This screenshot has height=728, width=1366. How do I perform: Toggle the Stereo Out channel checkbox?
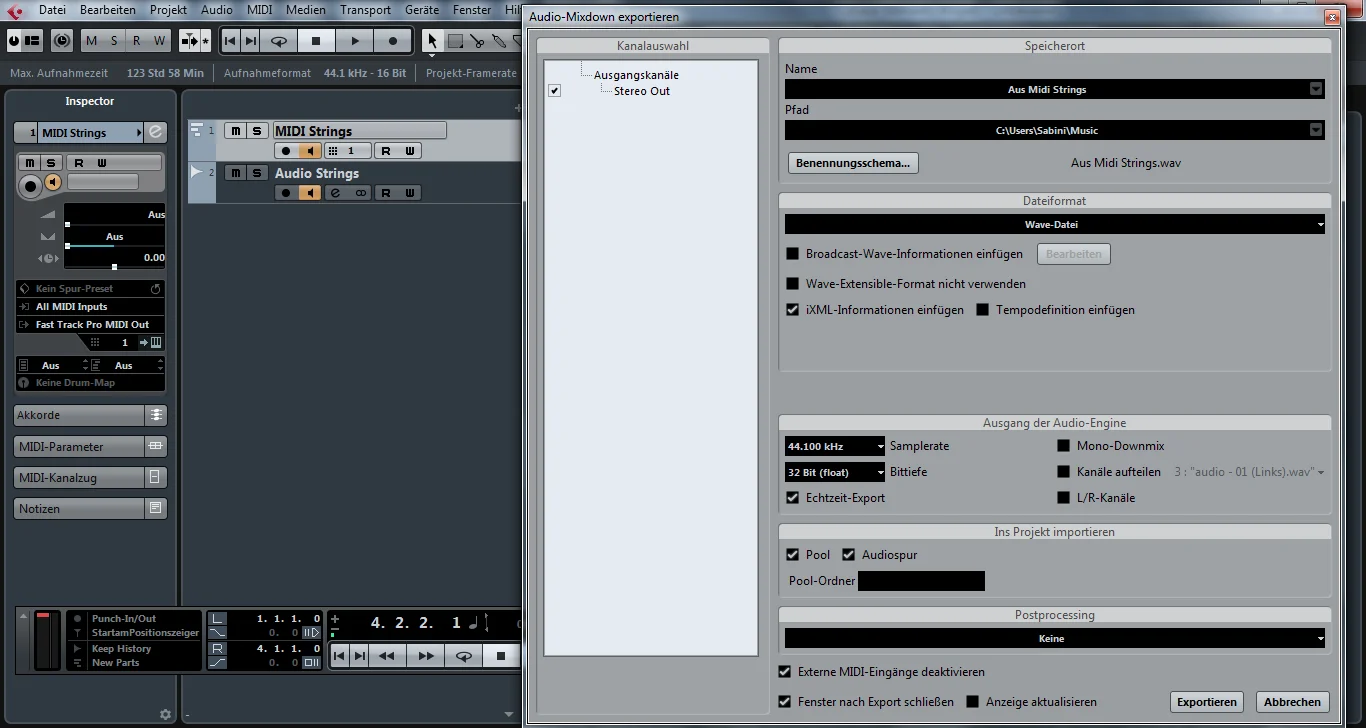[555, 91]
